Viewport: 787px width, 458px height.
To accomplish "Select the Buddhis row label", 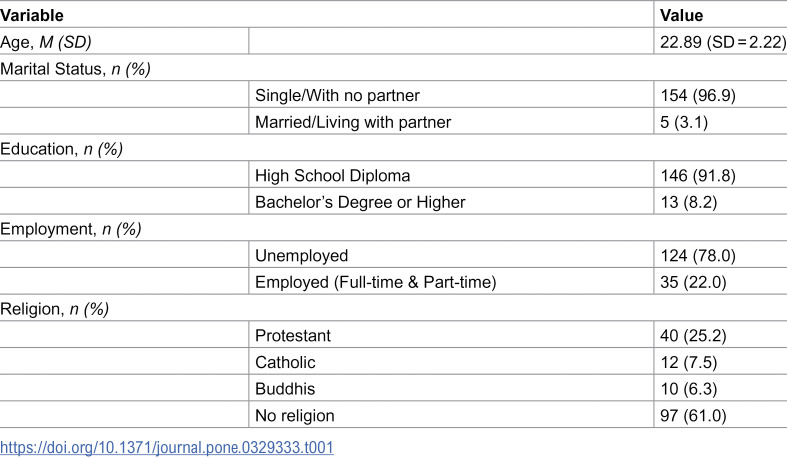I will click(x=285, y=389).
